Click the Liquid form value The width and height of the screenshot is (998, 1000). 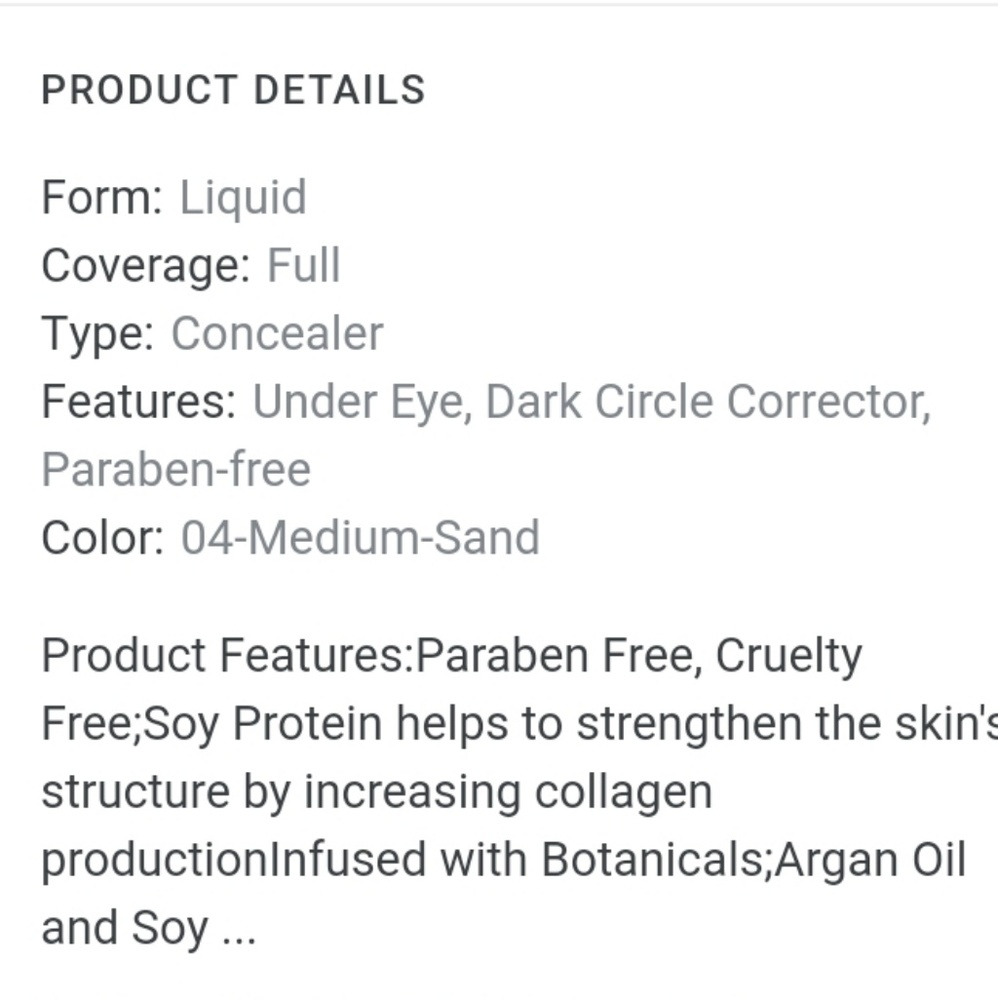(243, 199)
